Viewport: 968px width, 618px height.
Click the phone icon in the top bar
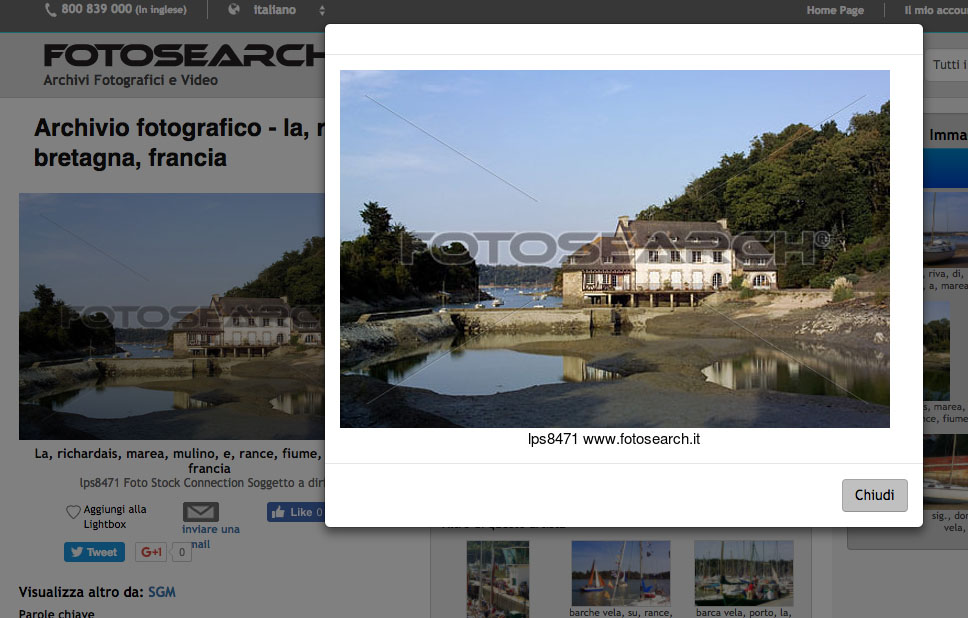click(x=51, y=9)
